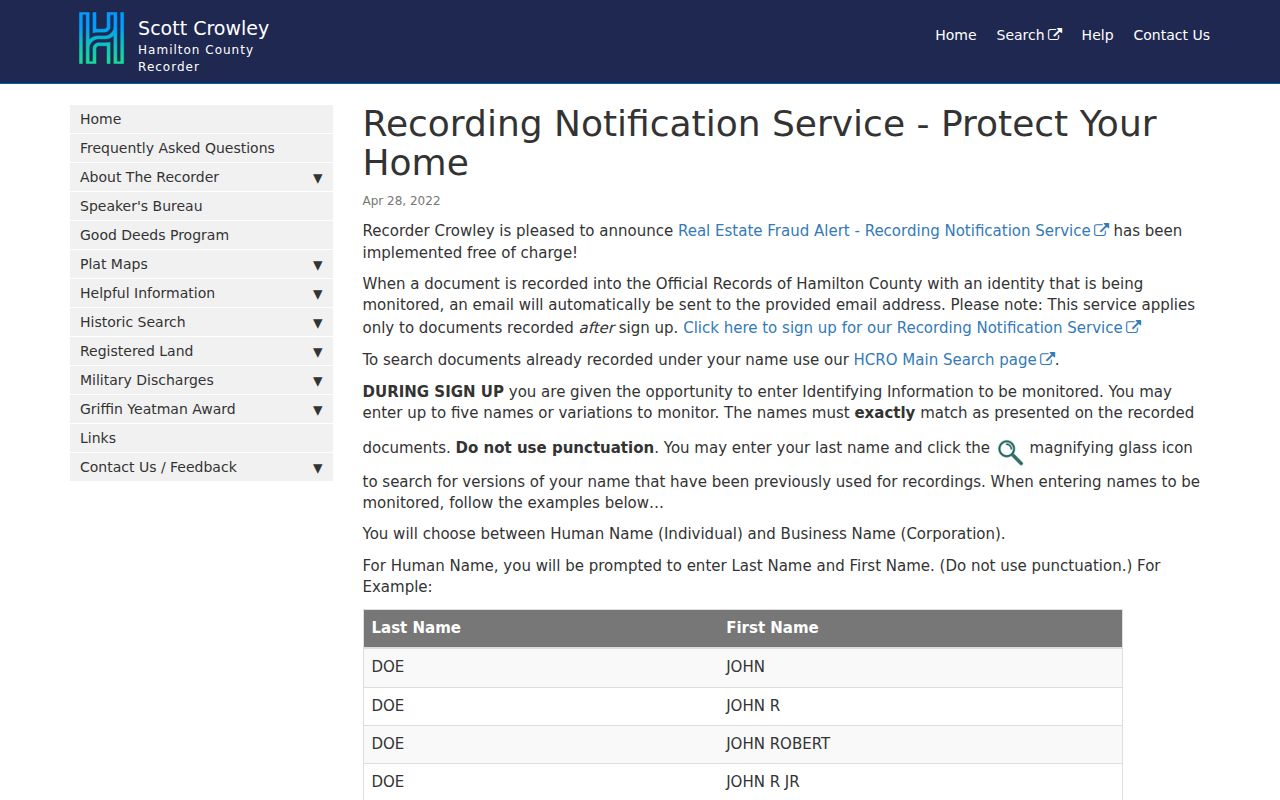The image size is (1280, 800).
Task: Click the Hamilton County Recorder H logo
Action: [101, 39]
